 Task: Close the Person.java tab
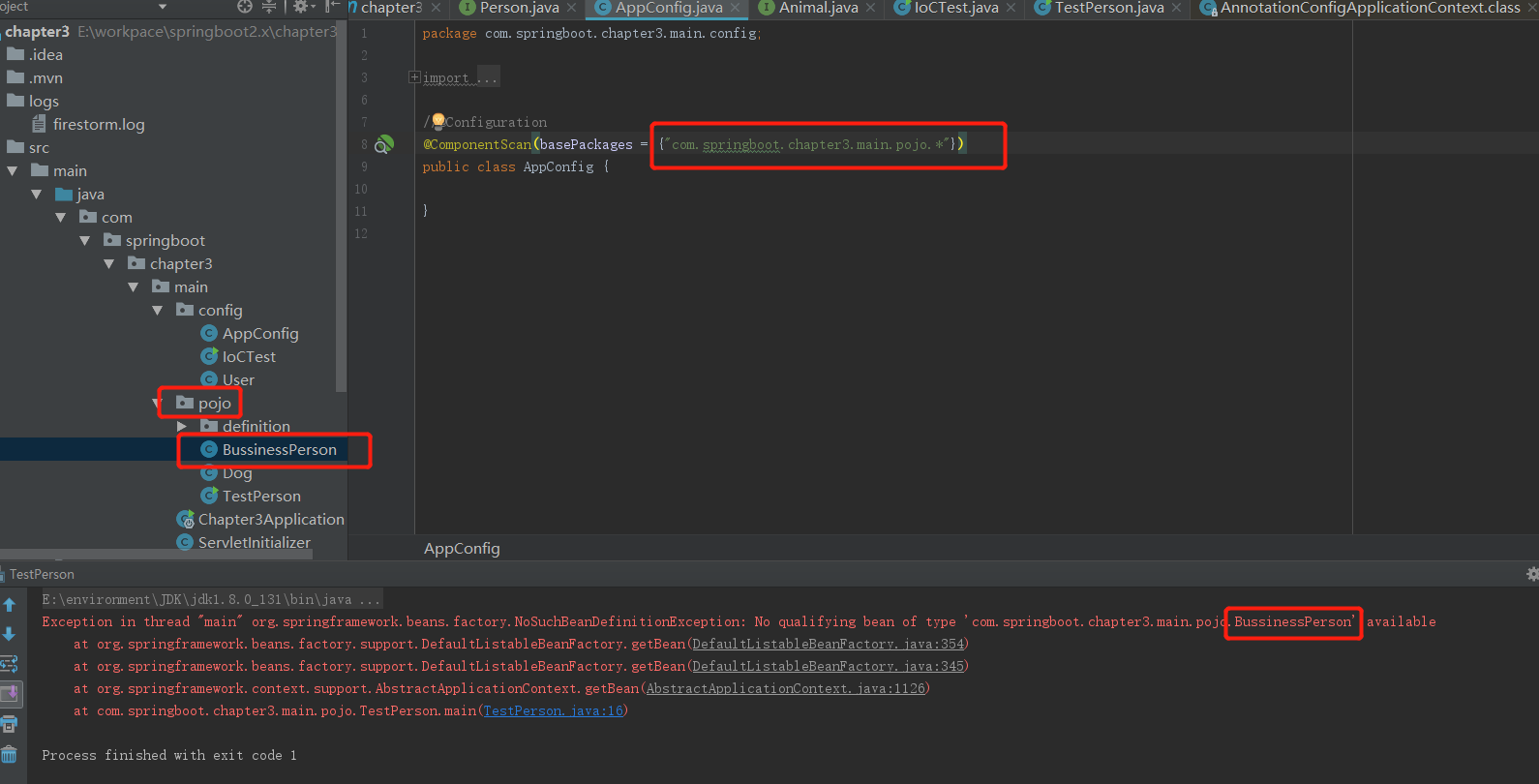pyautogui.click(x=572, y=8)
